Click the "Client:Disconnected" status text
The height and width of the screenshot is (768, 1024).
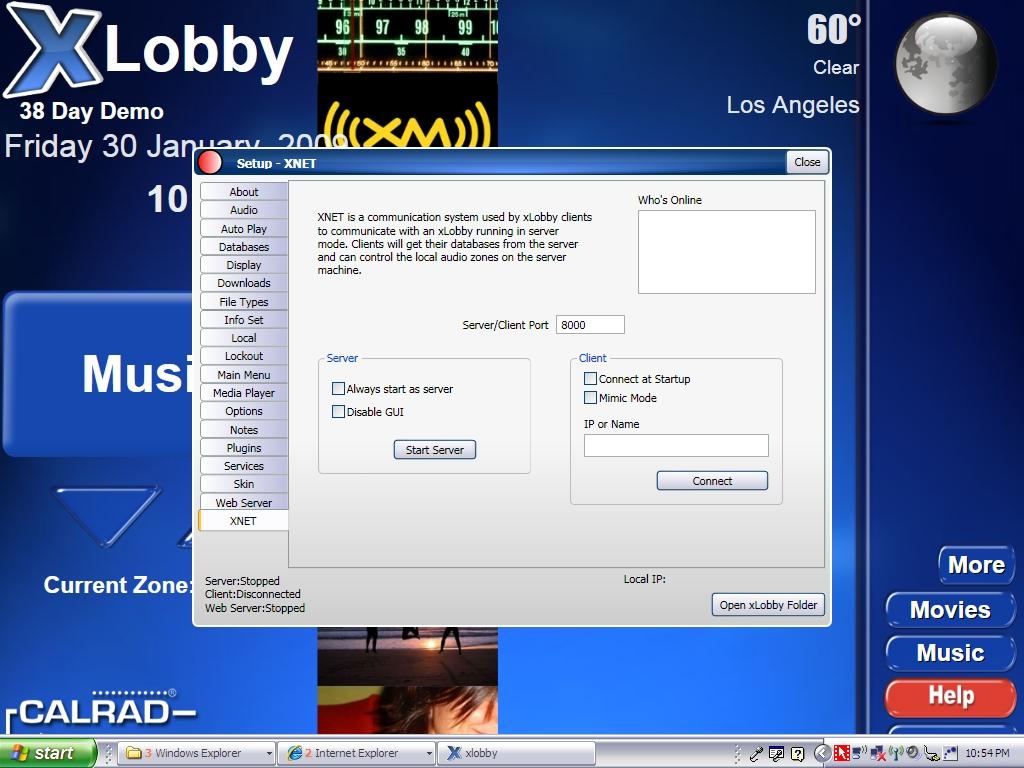[x=253, y=594]
